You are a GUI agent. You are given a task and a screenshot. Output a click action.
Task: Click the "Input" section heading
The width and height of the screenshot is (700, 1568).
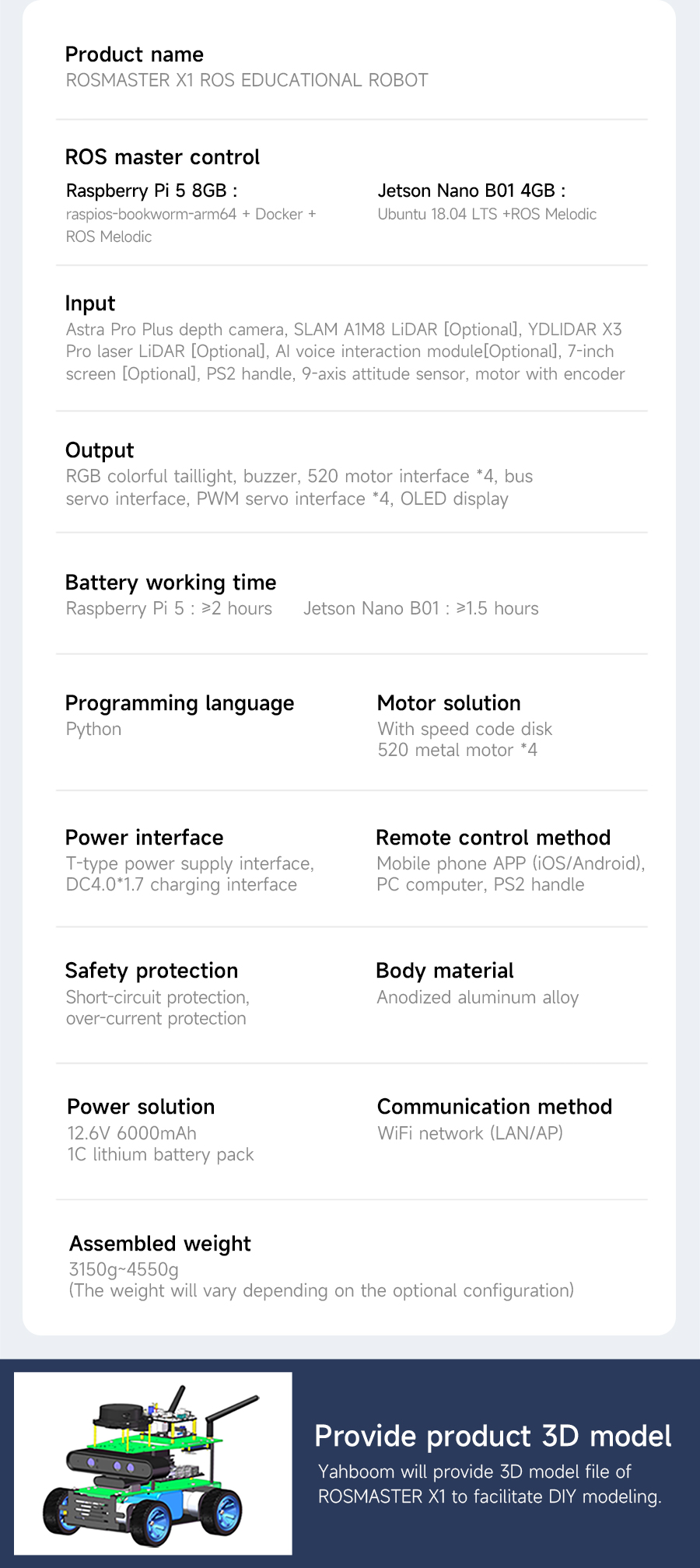coord(90,303)
